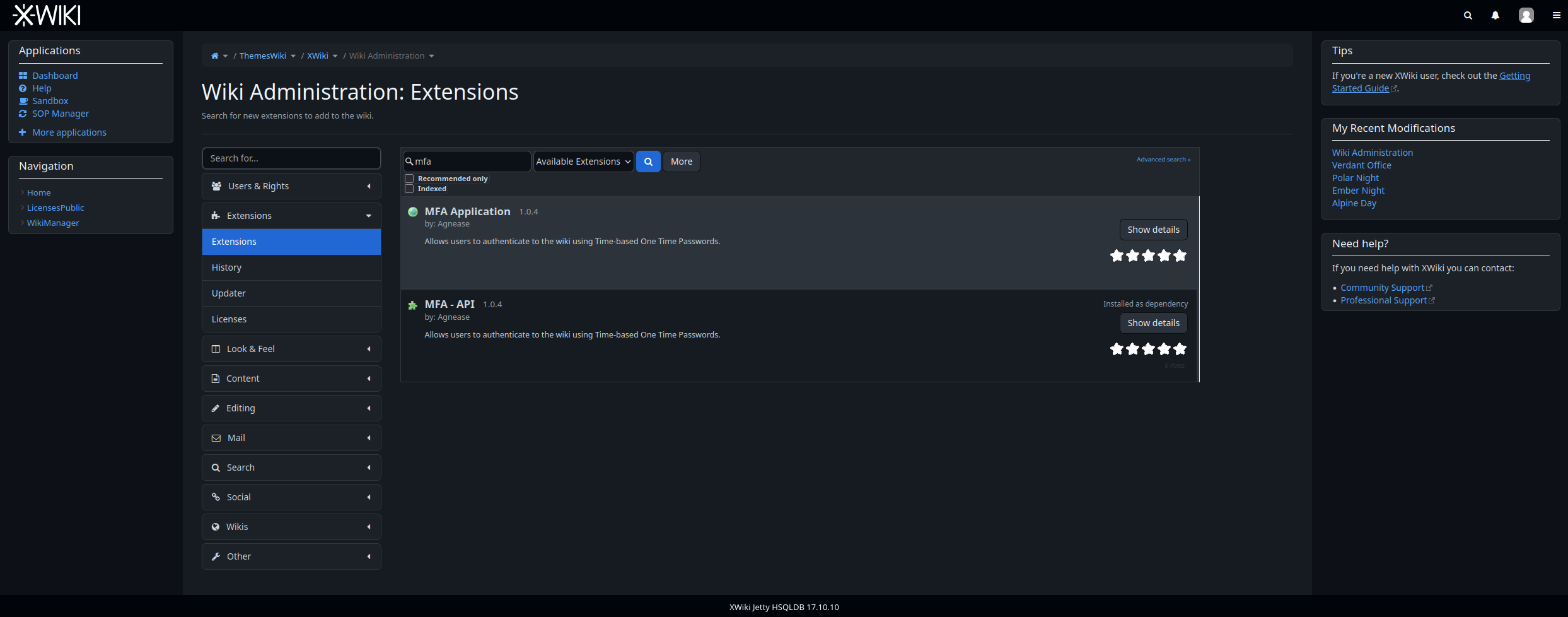Expand the Search admin section

click(x=291, y=467)
